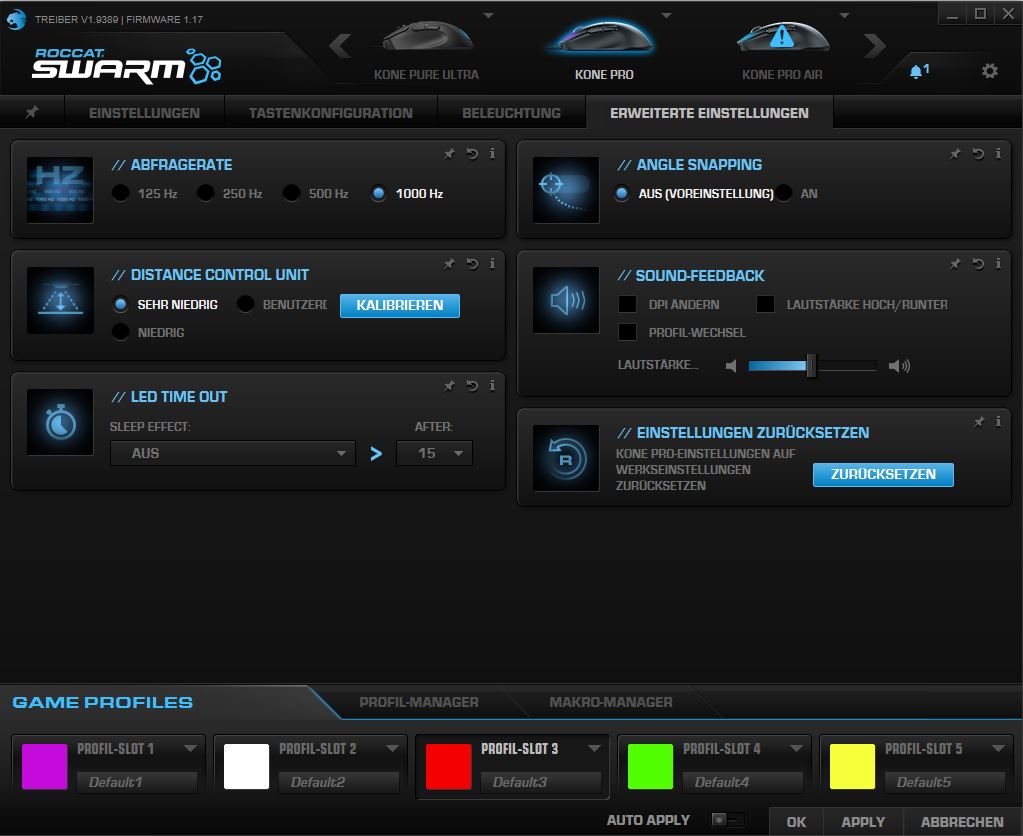1023x836 pixels.
Task: Open the Makro-Manager tab
Action: pyautogui.click(x=611, y=702)
